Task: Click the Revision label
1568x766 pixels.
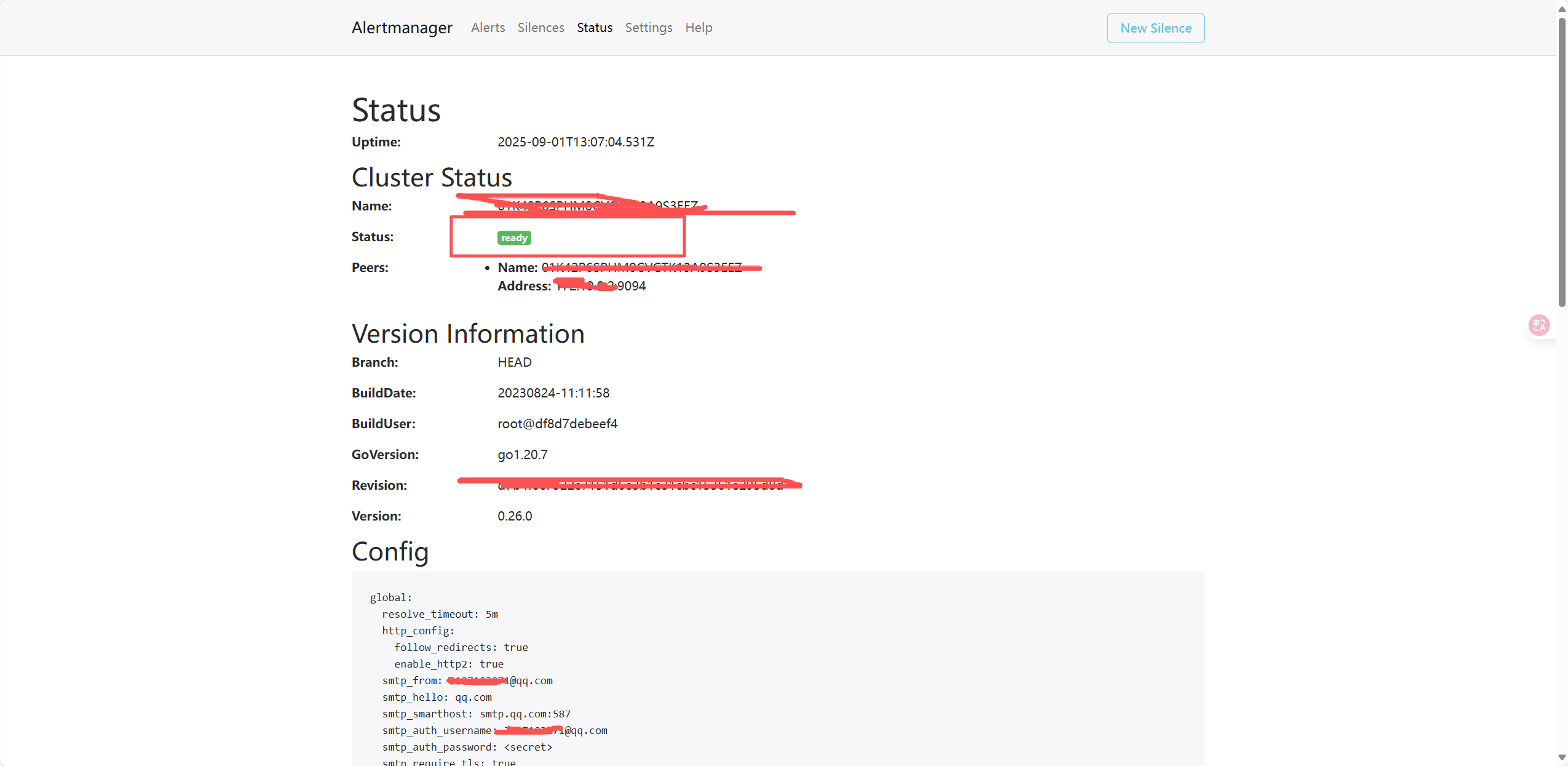Action: click(379, 485)
